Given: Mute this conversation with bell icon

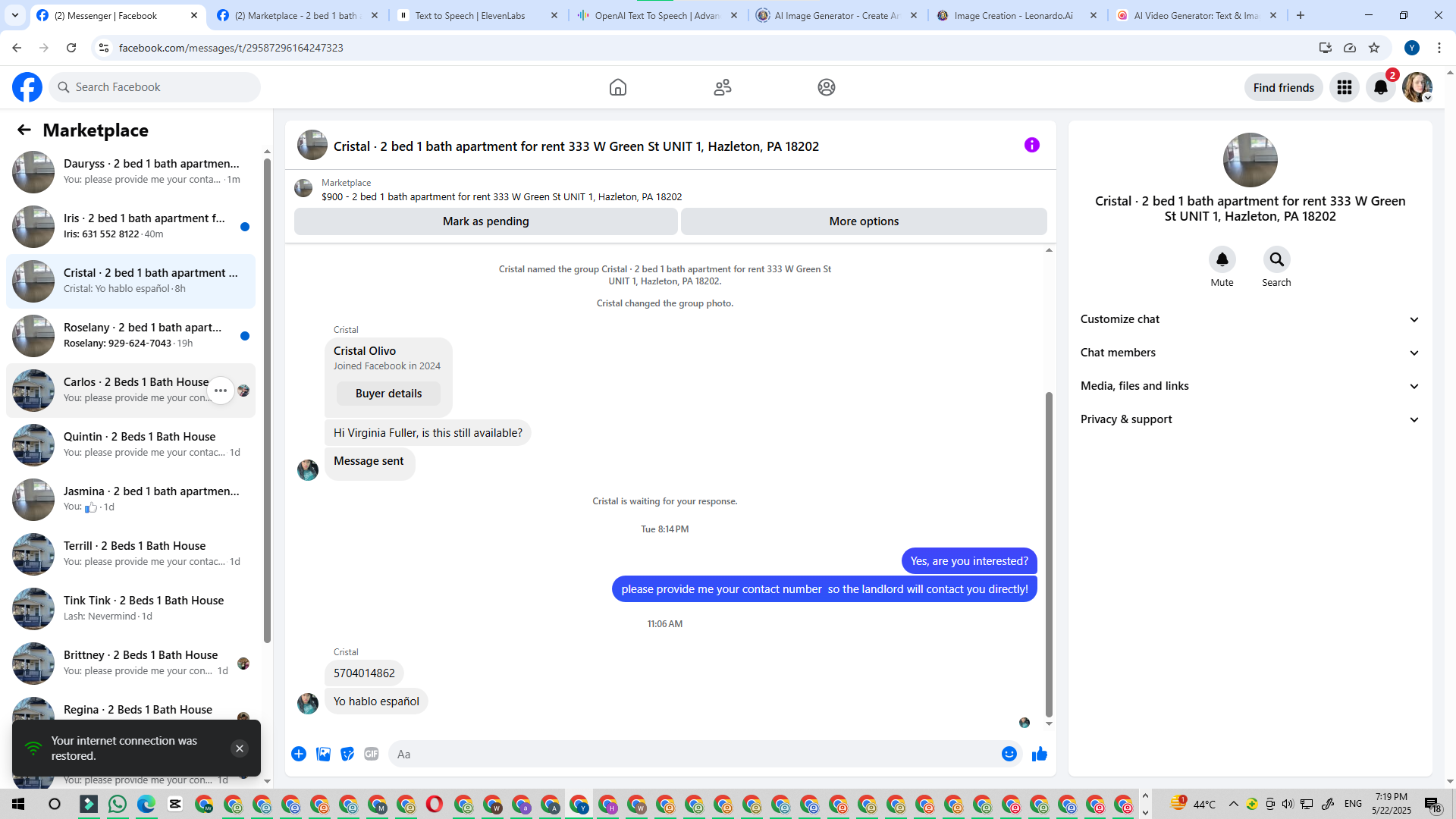Looking at the screenshot, I should coord(1222,259).
